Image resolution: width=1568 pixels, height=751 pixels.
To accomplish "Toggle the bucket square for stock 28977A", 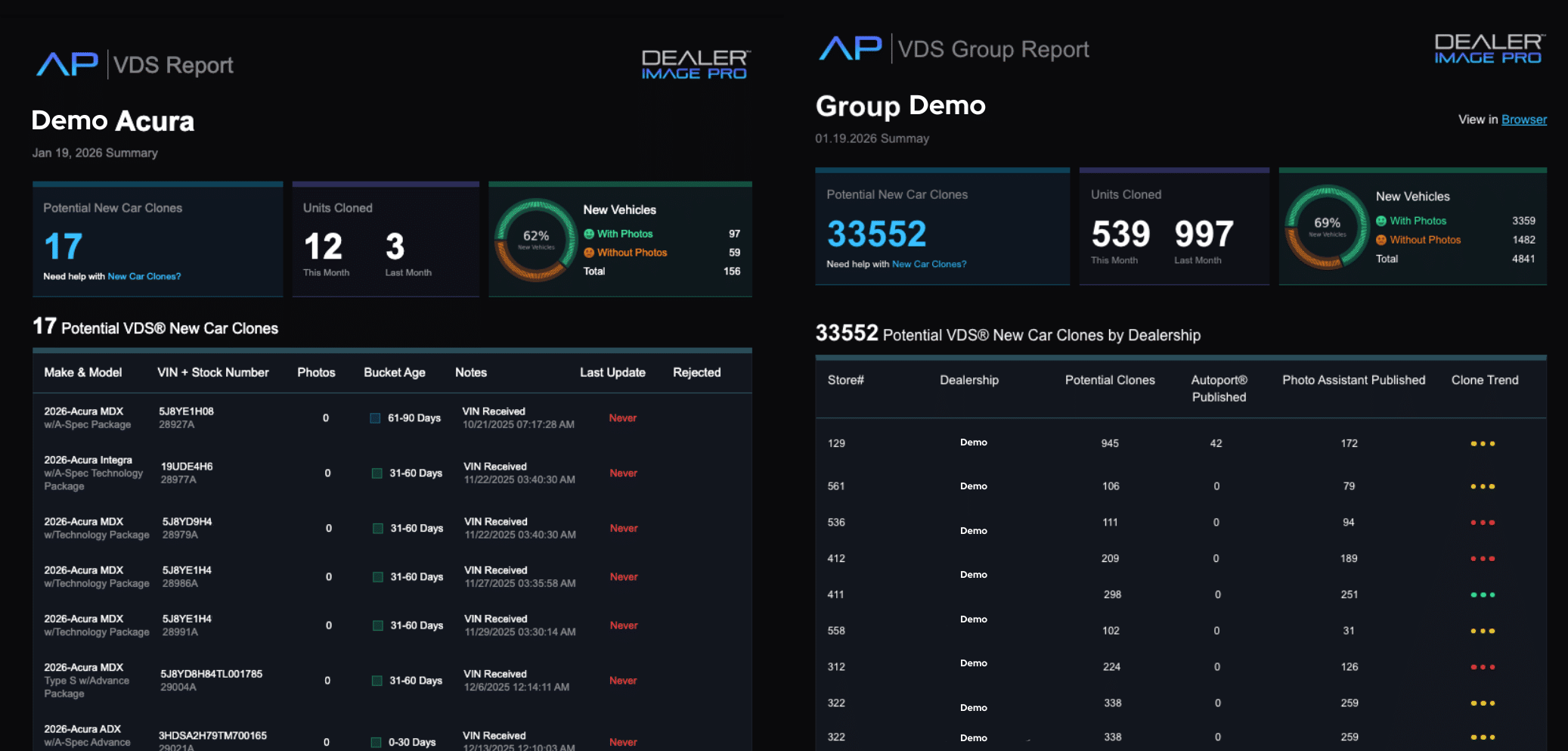I will point(377,473).
